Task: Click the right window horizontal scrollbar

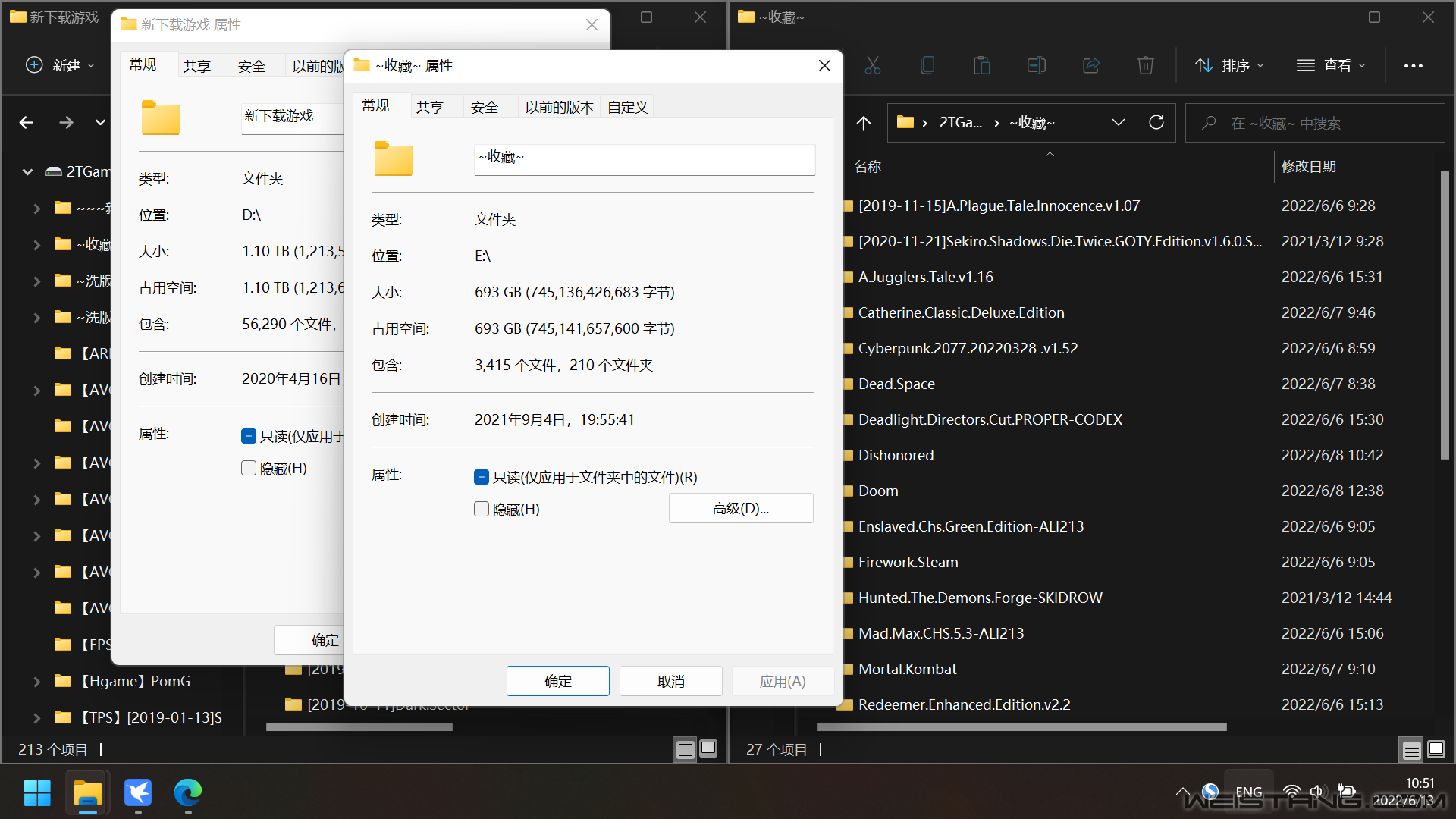Action: (1022, 726)
